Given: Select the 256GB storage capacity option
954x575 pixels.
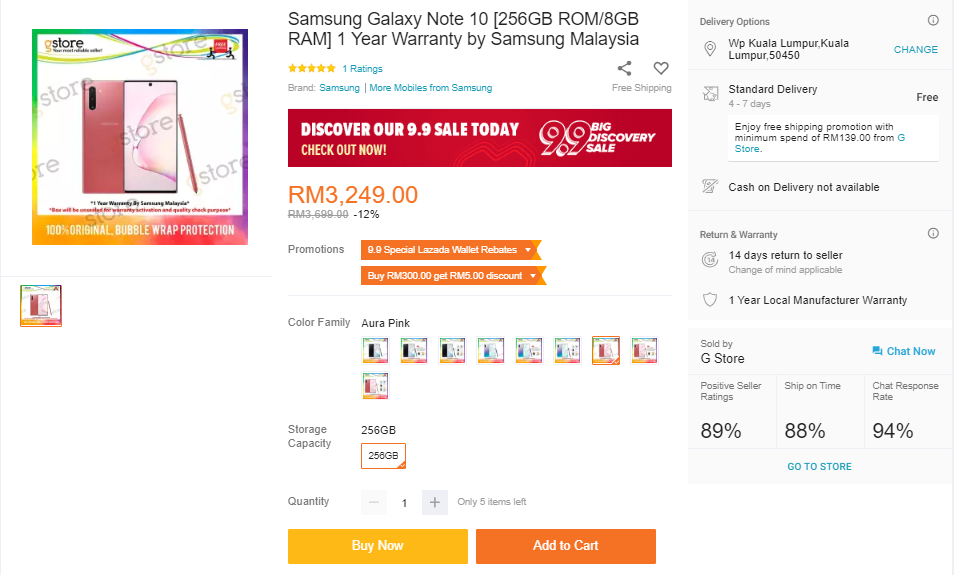Looking at the screenshot, I should [x=383, y=456].
